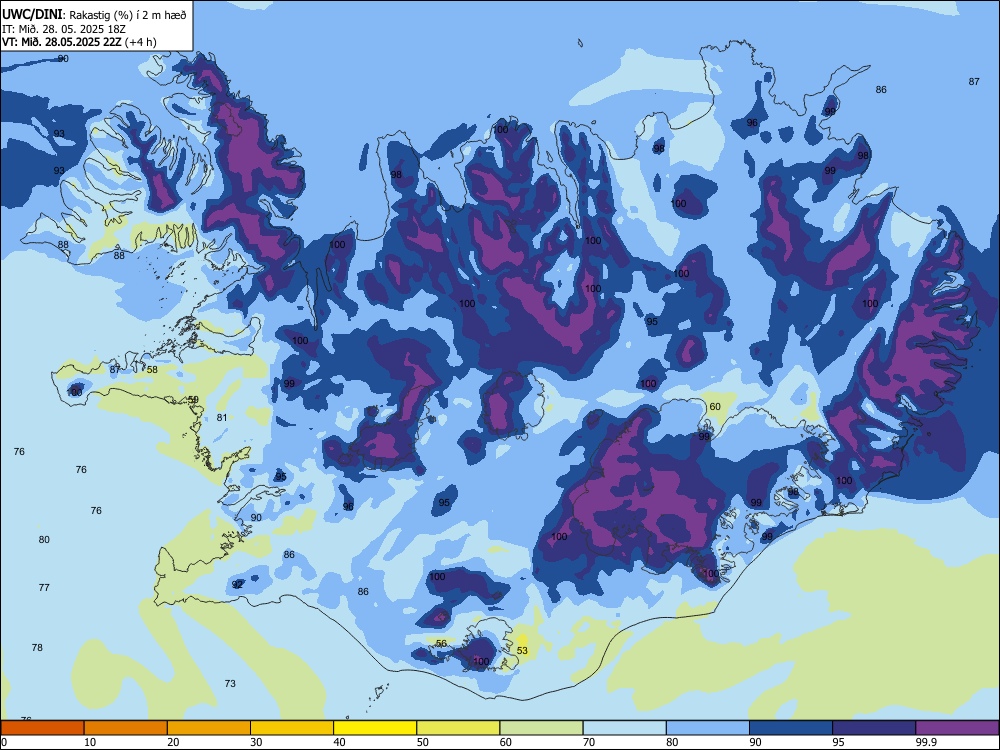
Task: Pick the 50–60 pale yellow legend swatch
Action: coord(459,728)
